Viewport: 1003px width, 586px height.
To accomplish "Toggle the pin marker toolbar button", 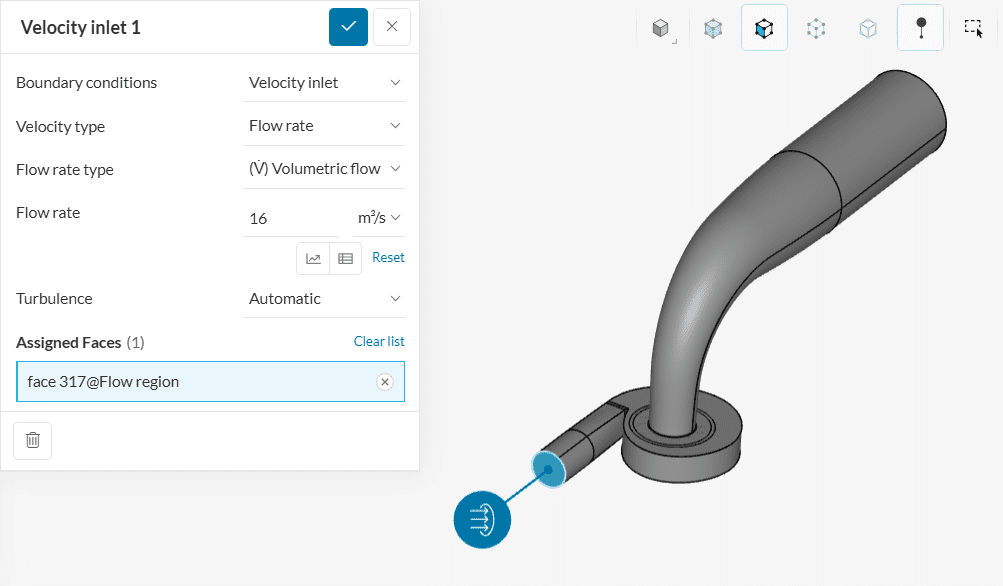I will pyautogui.click(x=920, y=28).
